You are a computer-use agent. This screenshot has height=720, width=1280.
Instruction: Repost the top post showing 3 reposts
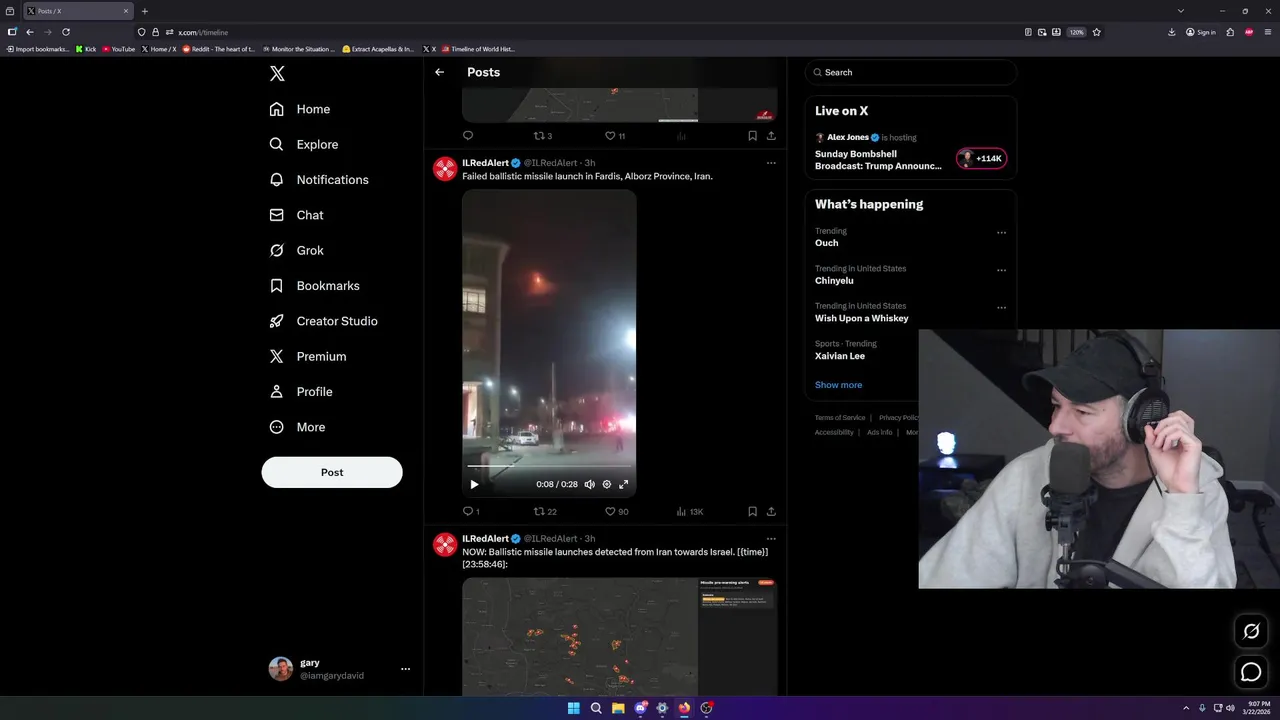[543, 136]
